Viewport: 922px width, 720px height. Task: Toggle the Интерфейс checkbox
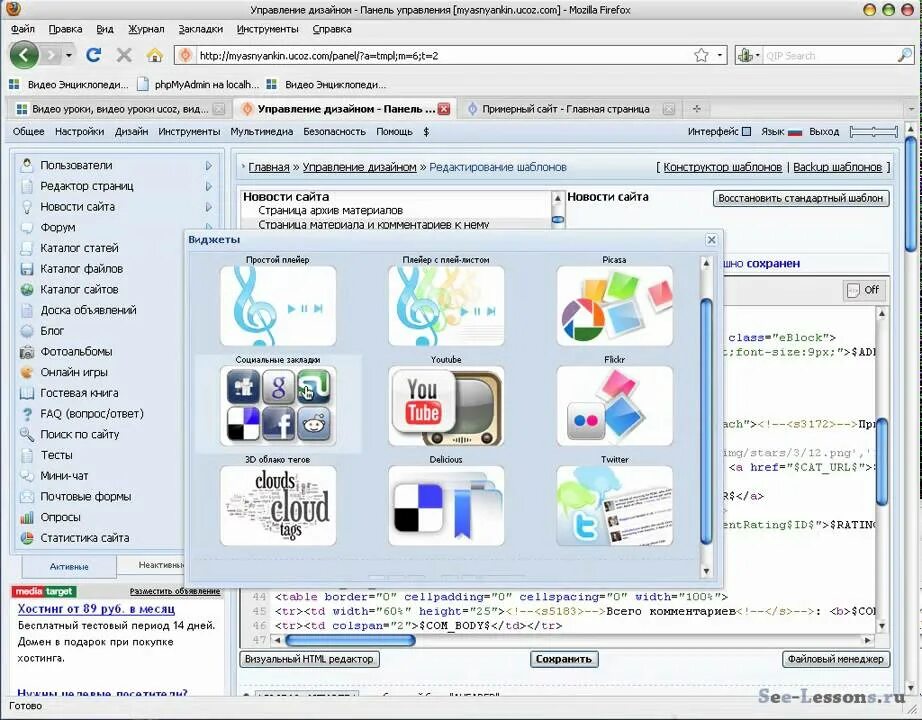click(x=746, y=132)
